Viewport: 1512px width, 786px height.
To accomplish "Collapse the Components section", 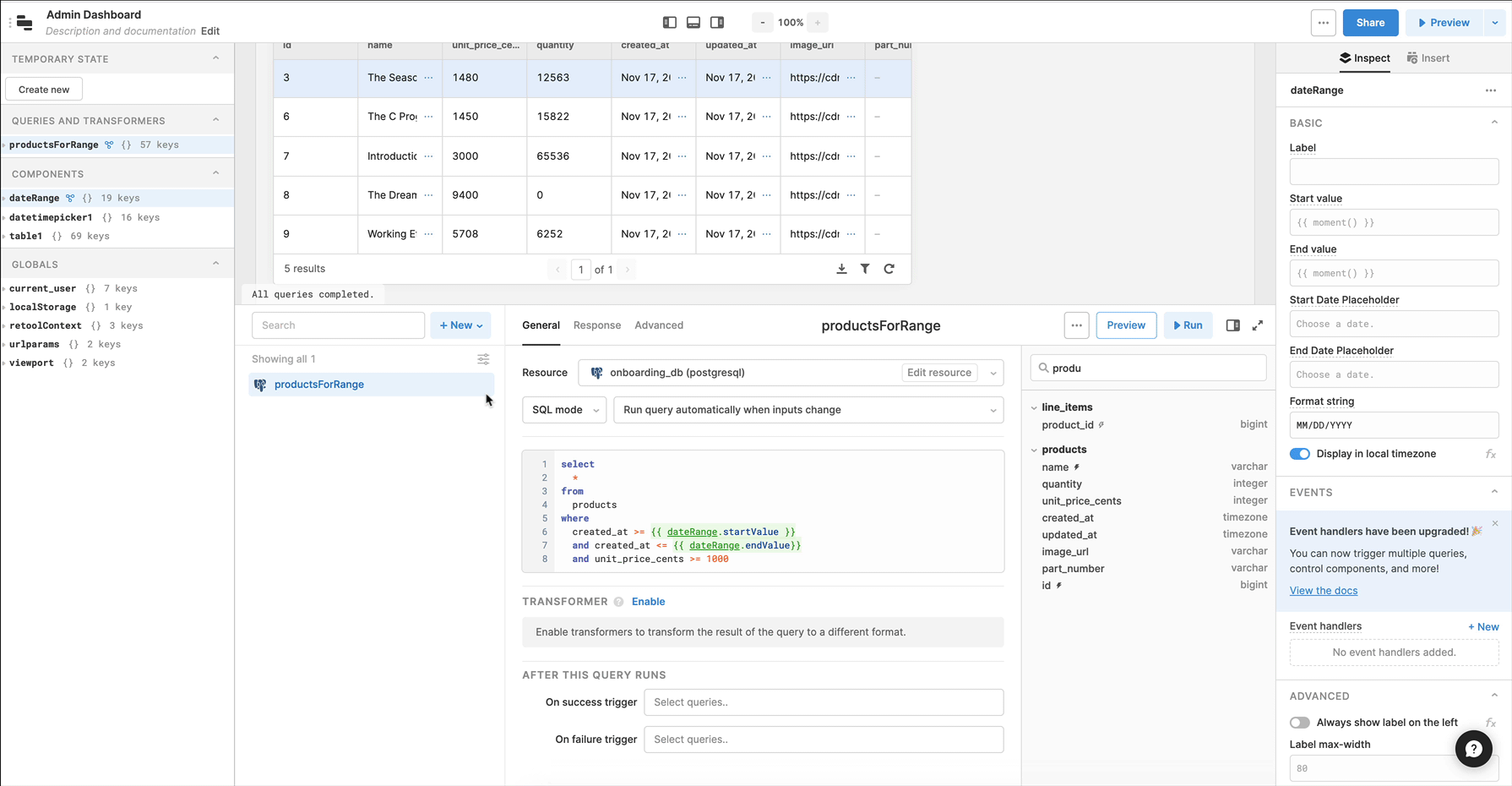I will (215, 173).
